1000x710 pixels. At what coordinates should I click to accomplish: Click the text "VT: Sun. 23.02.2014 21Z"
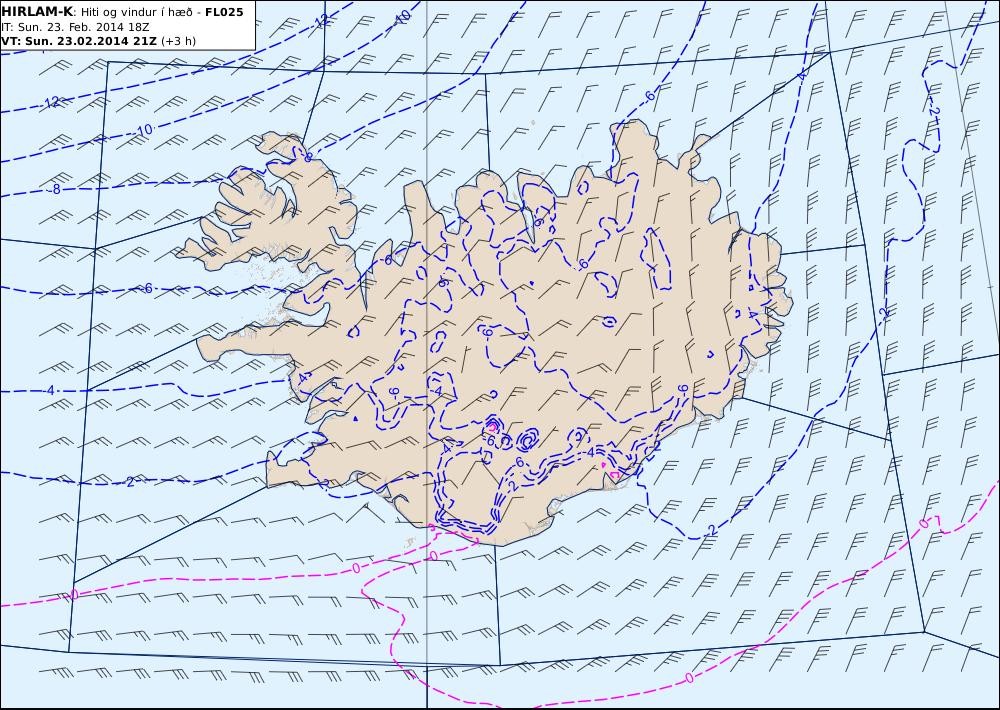click(x=79, y=41)
